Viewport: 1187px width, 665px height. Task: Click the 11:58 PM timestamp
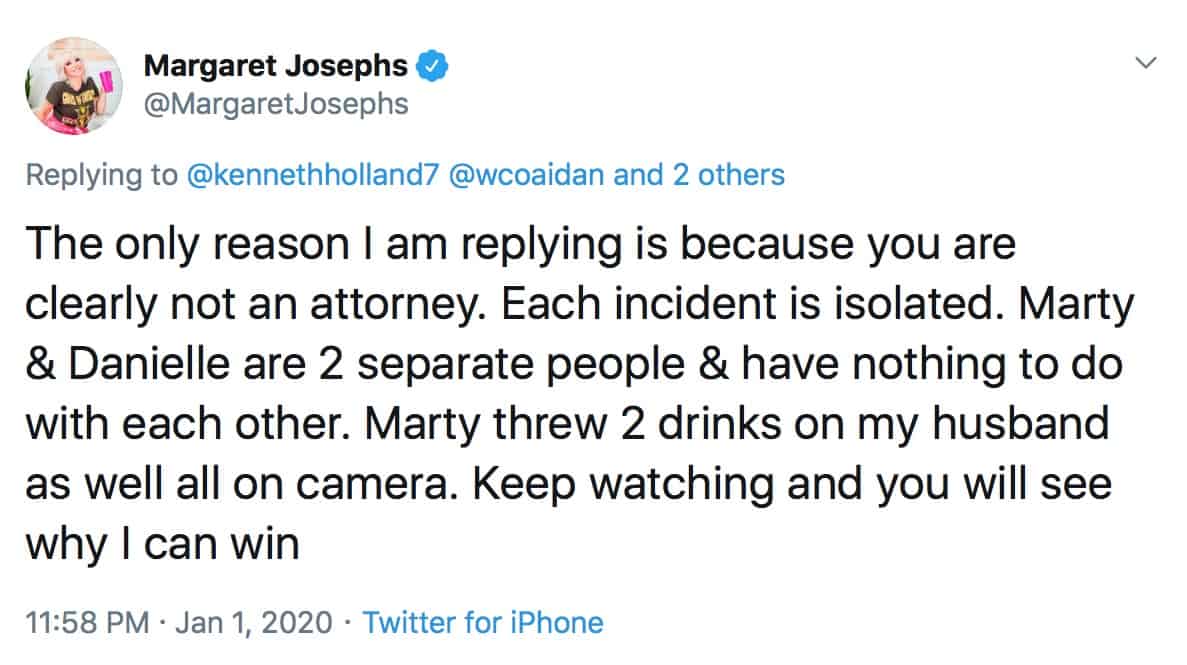[x=87, y=623]
